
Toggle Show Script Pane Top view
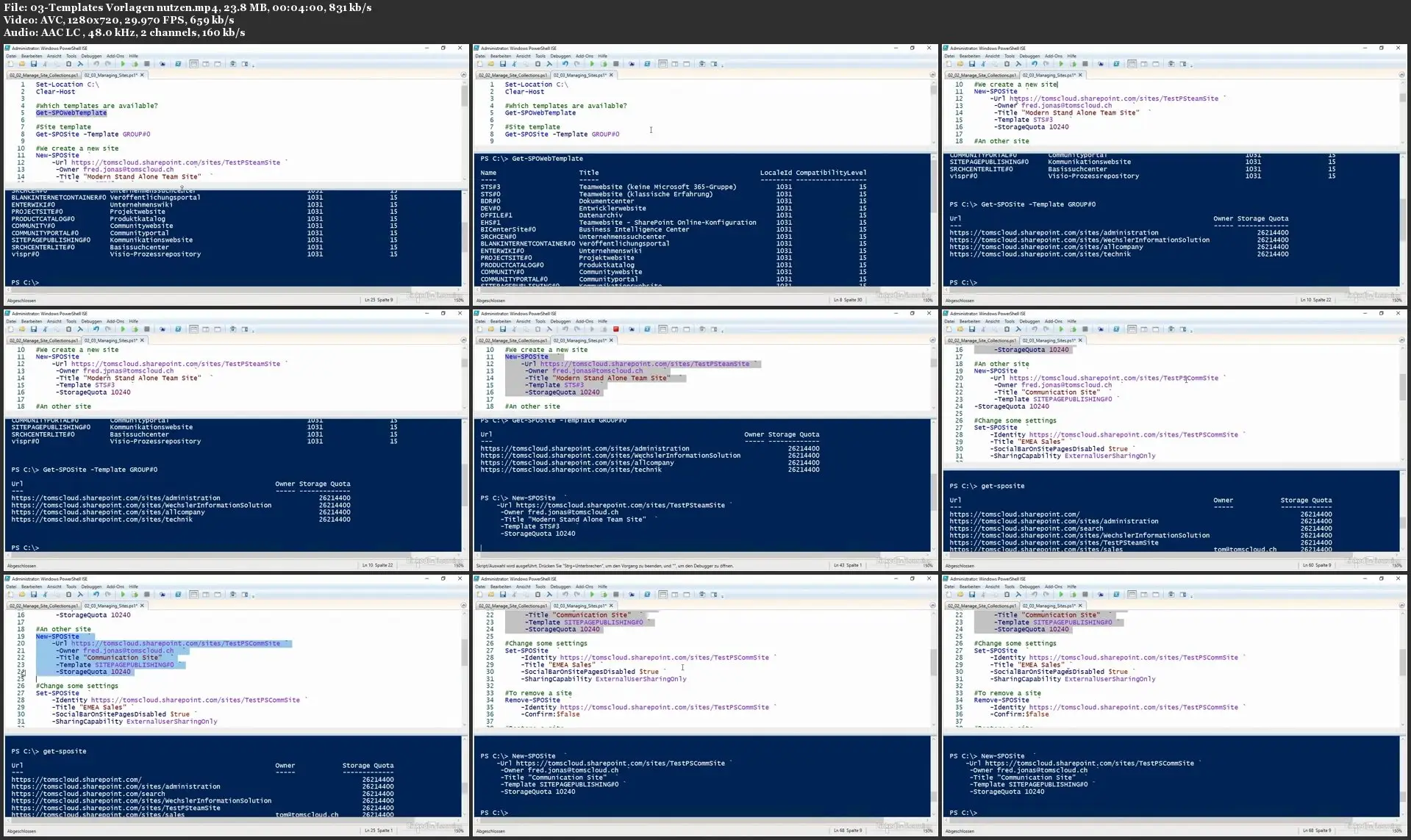[x=193, y=65]
